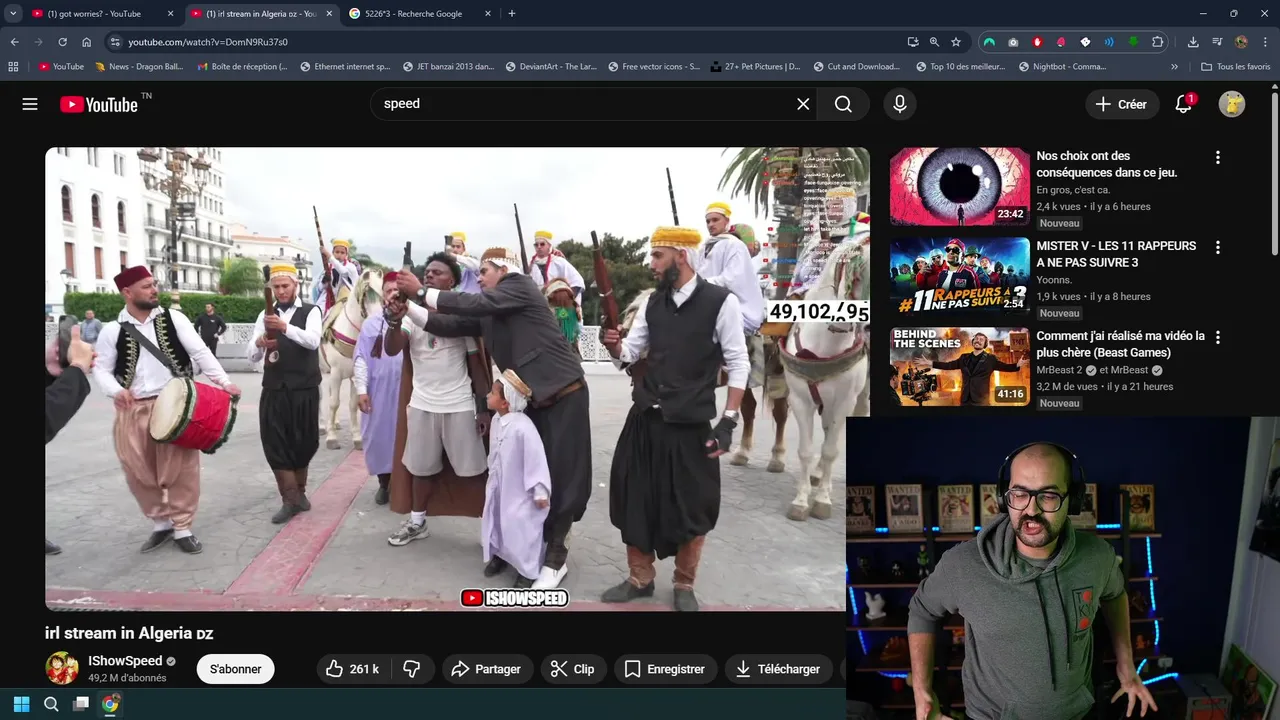Open the teal arch extension icon
The image size is (1280, 720).
pyautogui.click(x=989, y=42)
